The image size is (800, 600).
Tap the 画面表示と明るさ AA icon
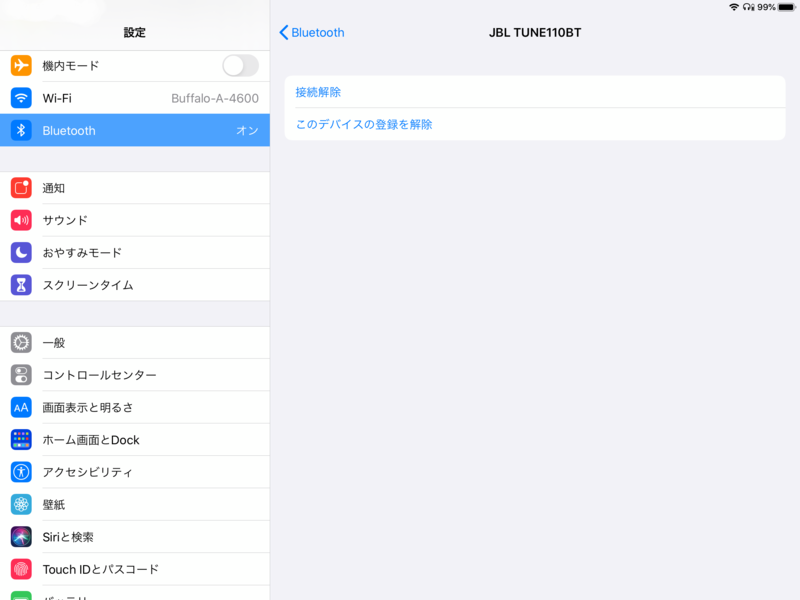coord(21,407)
